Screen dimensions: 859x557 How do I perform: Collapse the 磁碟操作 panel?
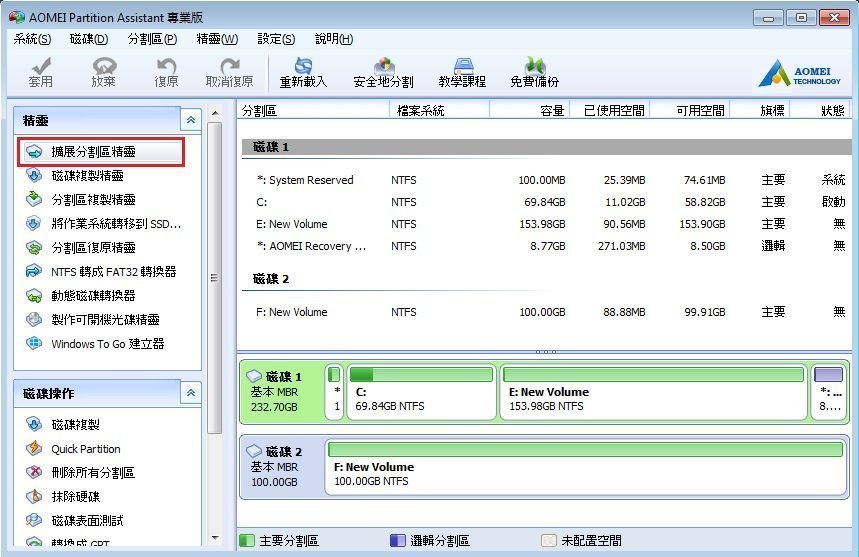tap(191, 393)
